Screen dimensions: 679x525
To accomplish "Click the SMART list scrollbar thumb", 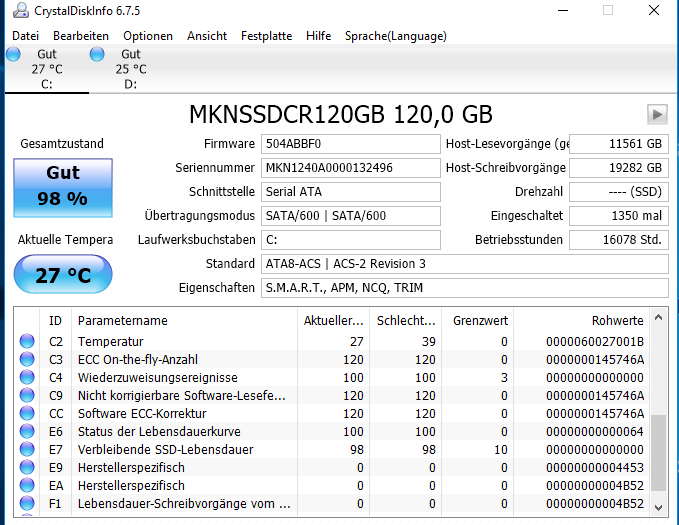I will (659, 453).
